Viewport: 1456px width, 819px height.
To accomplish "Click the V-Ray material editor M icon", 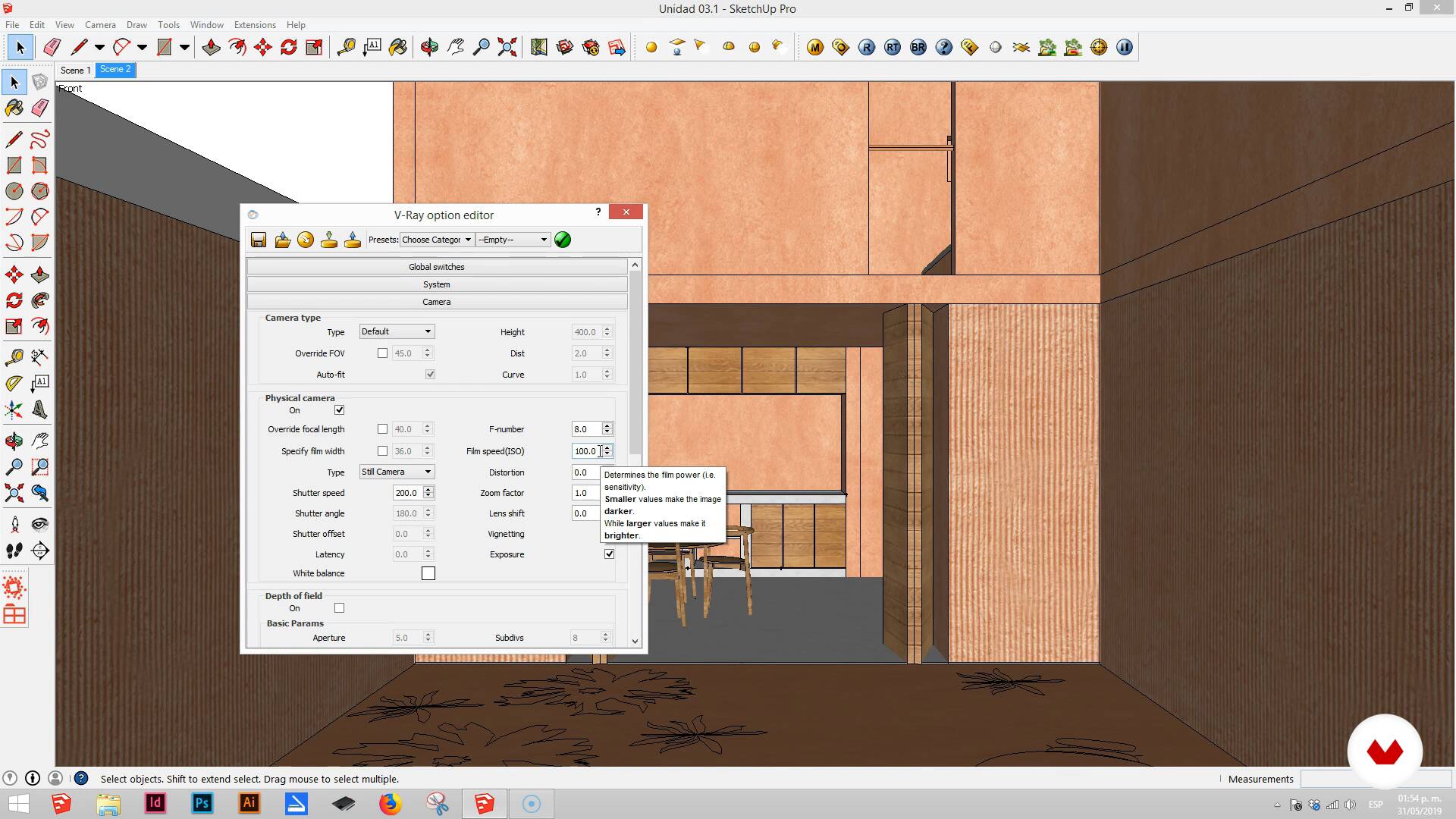I will pyautogui.click(x=815, y=47).
